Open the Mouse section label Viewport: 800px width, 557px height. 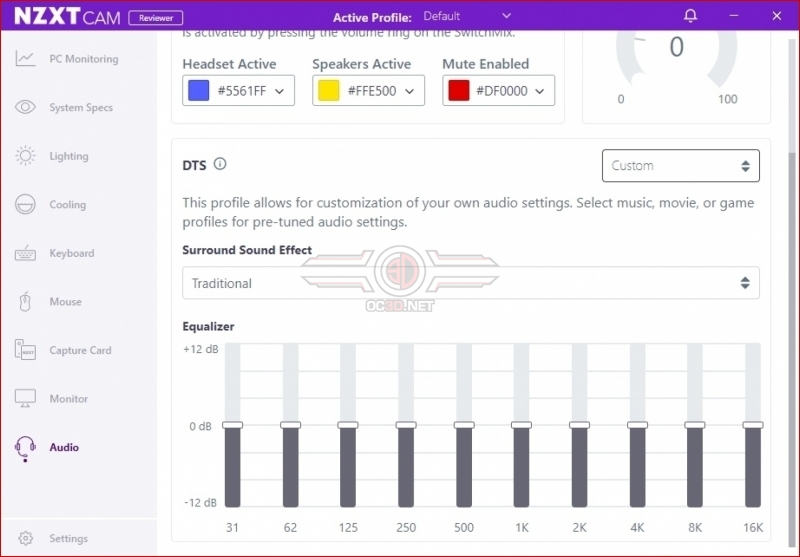pyautogui.click(x=65, y=301)
